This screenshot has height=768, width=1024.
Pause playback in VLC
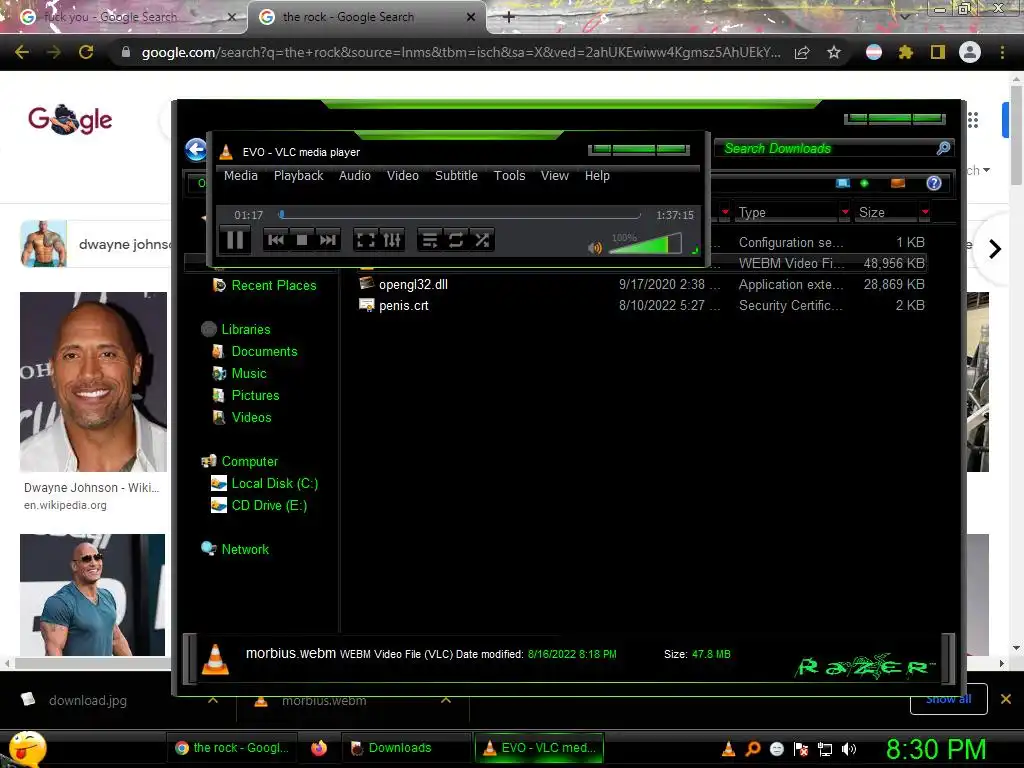pyautogui.click(x=235, y=240)
